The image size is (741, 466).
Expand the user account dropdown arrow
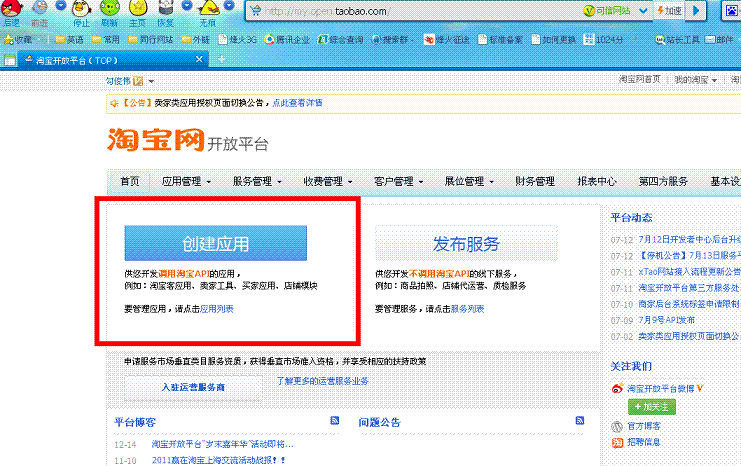point(151,81)
